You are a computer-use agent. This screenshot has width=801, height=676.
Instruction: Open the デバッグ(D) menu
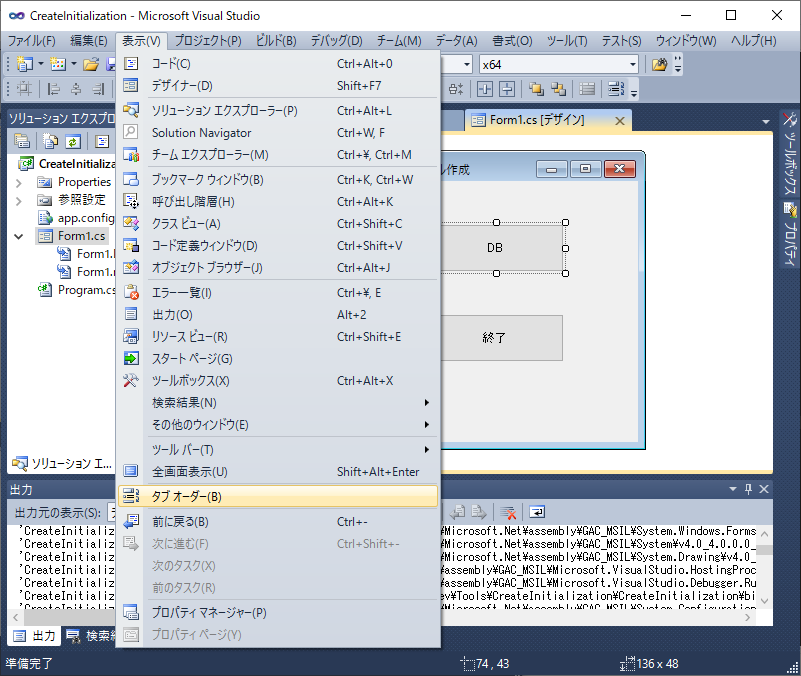pyautogui.click(x=336, y=41)
